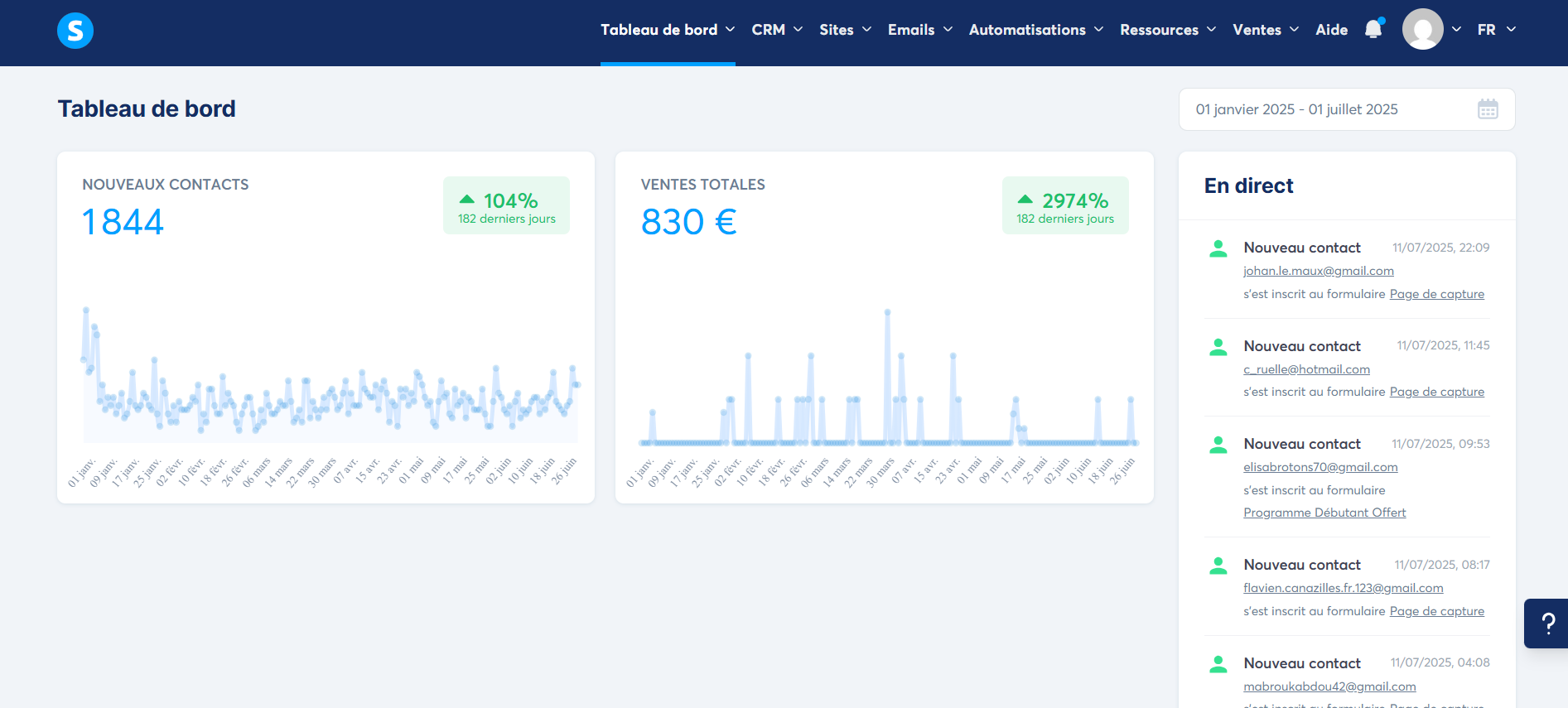Click person icon beside mabroukabdou42 contact

click(1218, 664)
